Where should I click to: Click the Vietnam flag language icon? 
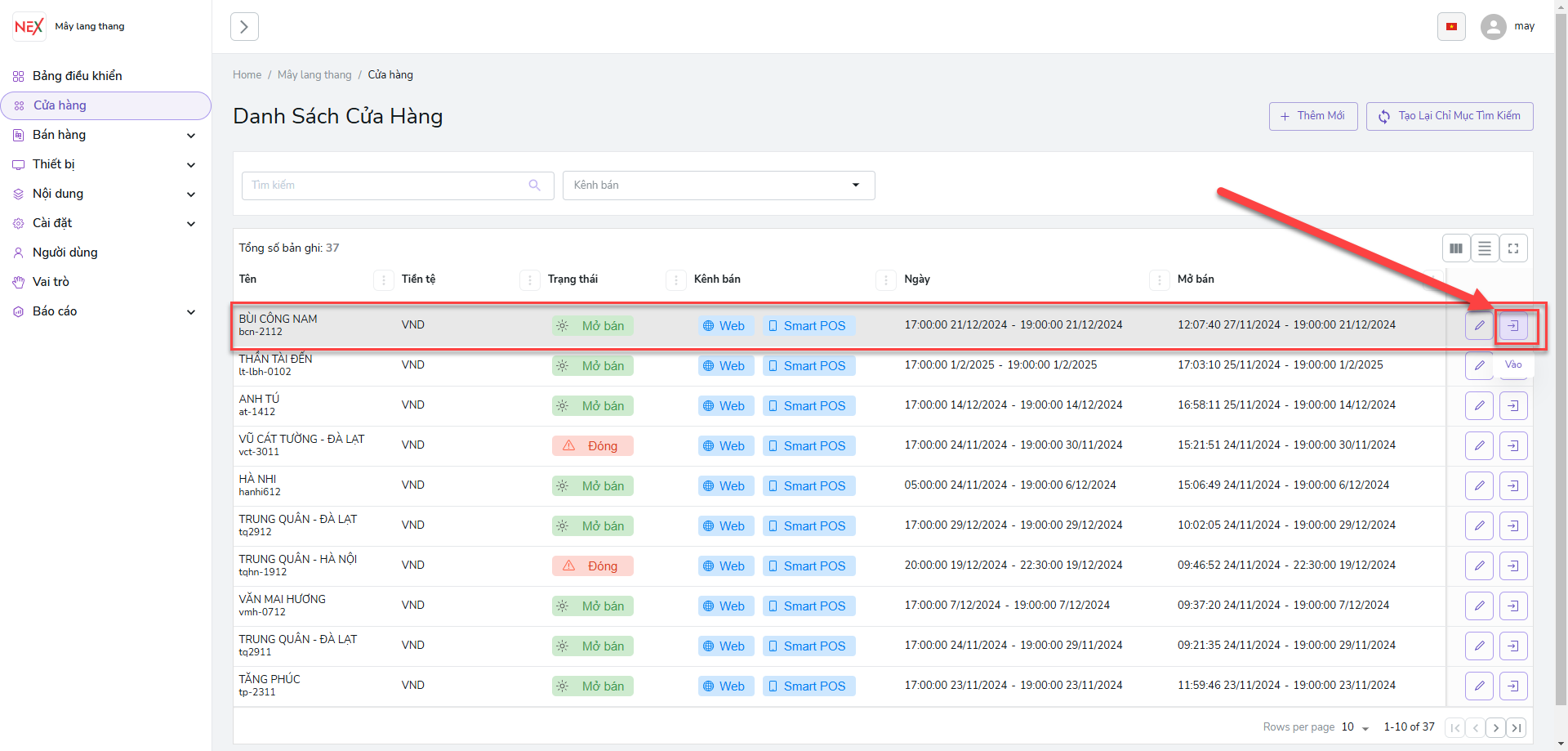1451,27
